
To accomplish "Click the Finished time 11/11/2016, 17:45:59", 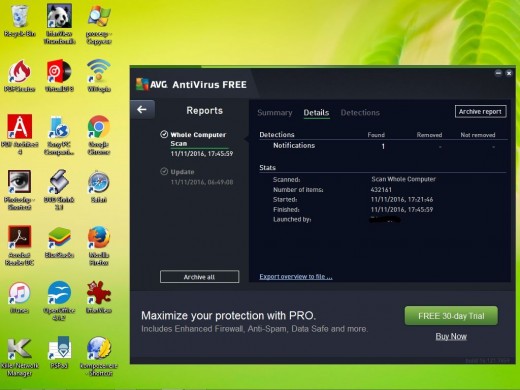I will [402, 210].
